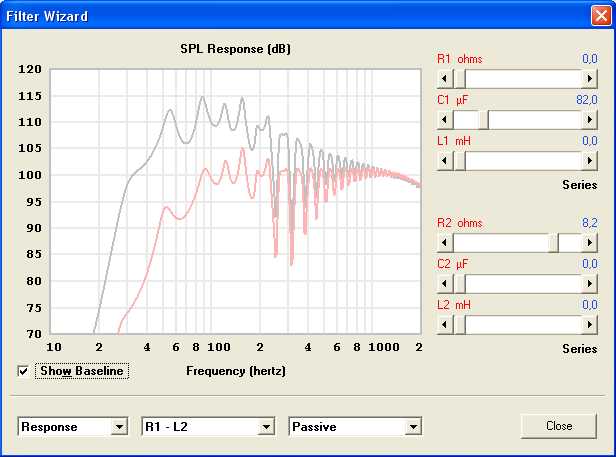The width and height of the screenshot is (616, 457).
Task: Click right arrow of L1 mH slider
Action: coord(590,161)
